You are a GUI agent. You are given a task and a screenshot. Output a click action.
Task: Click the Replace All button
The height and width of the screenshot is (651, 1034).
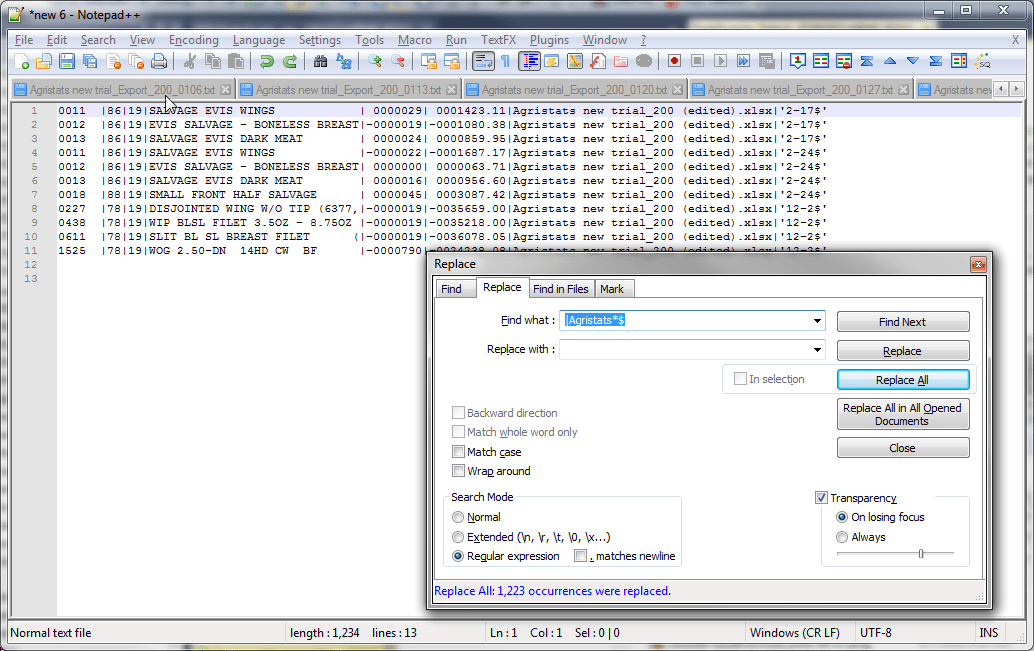click(x=902, y=379)
